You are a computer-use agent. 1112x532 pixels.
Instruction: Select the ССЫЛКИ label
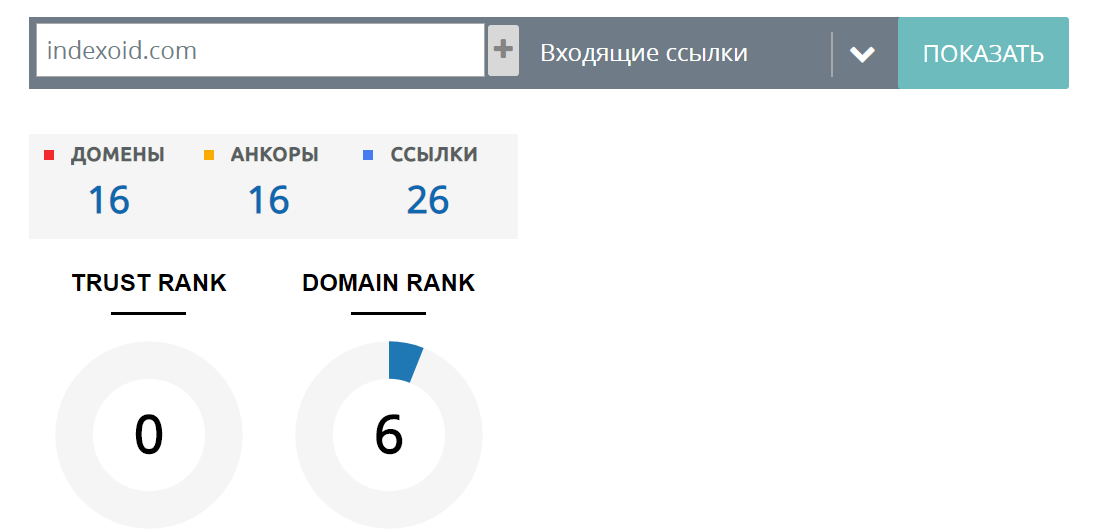tap(434, 155)
